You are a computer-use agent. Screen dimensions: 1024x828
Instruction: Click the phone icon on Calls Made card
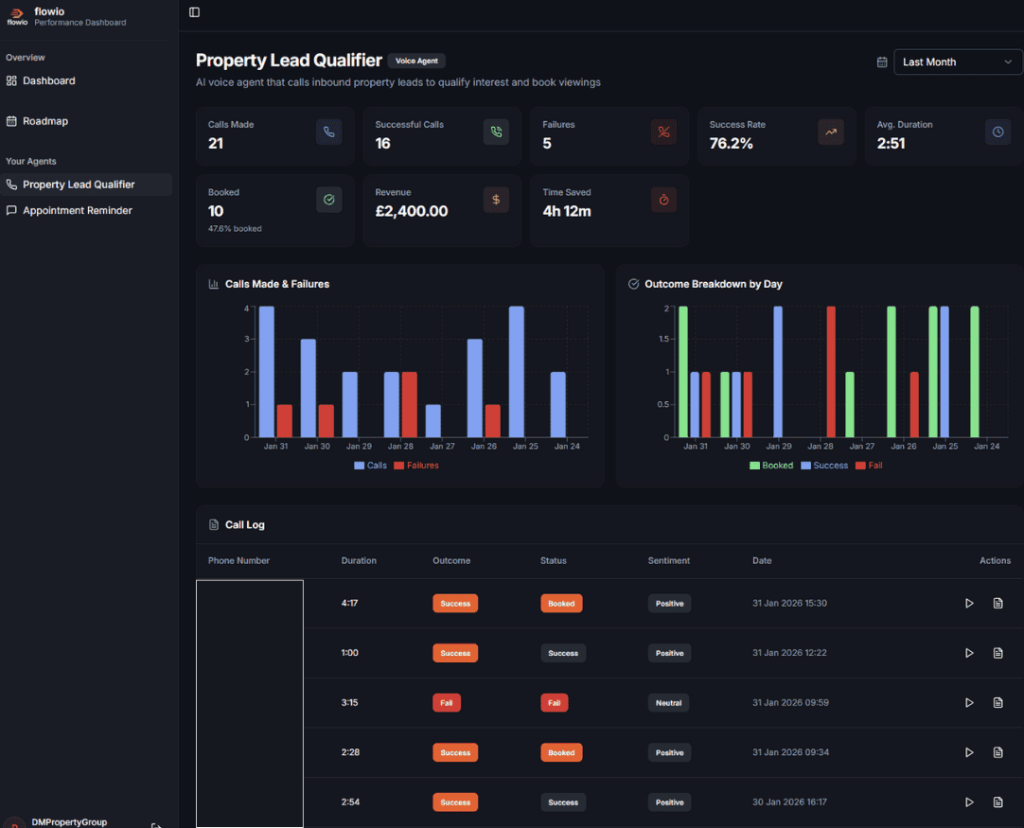329,132
